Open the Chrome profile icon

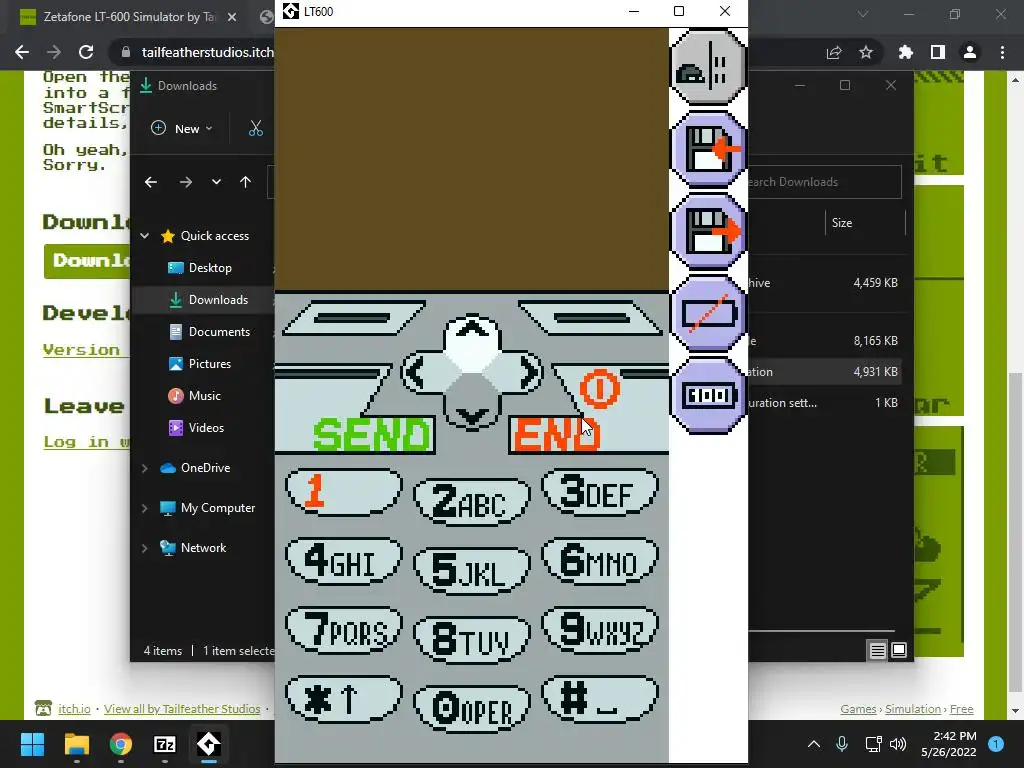tap(970, 52)
